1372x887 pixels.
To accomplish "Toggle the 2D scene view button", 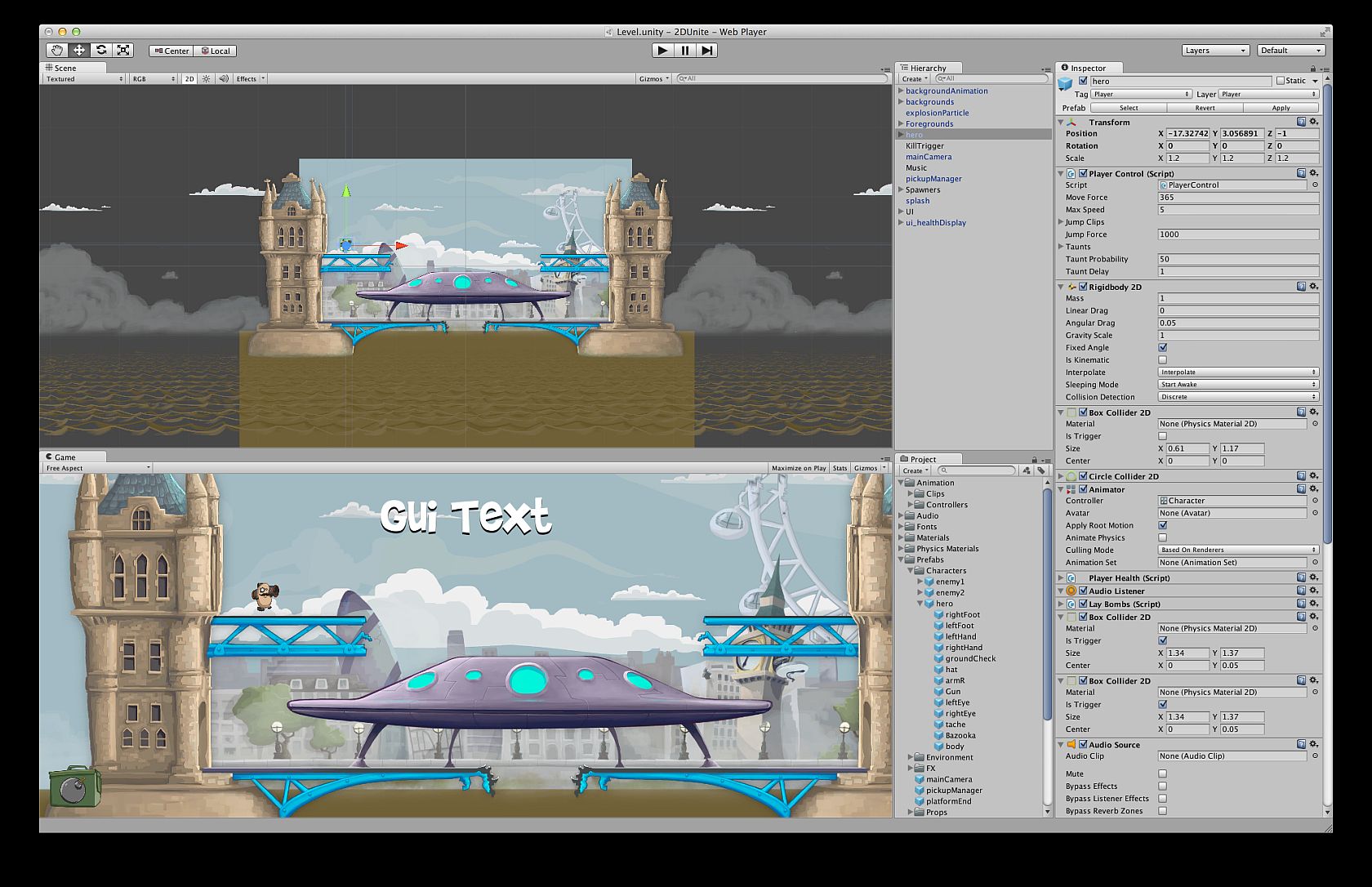I will pos(189,79).
